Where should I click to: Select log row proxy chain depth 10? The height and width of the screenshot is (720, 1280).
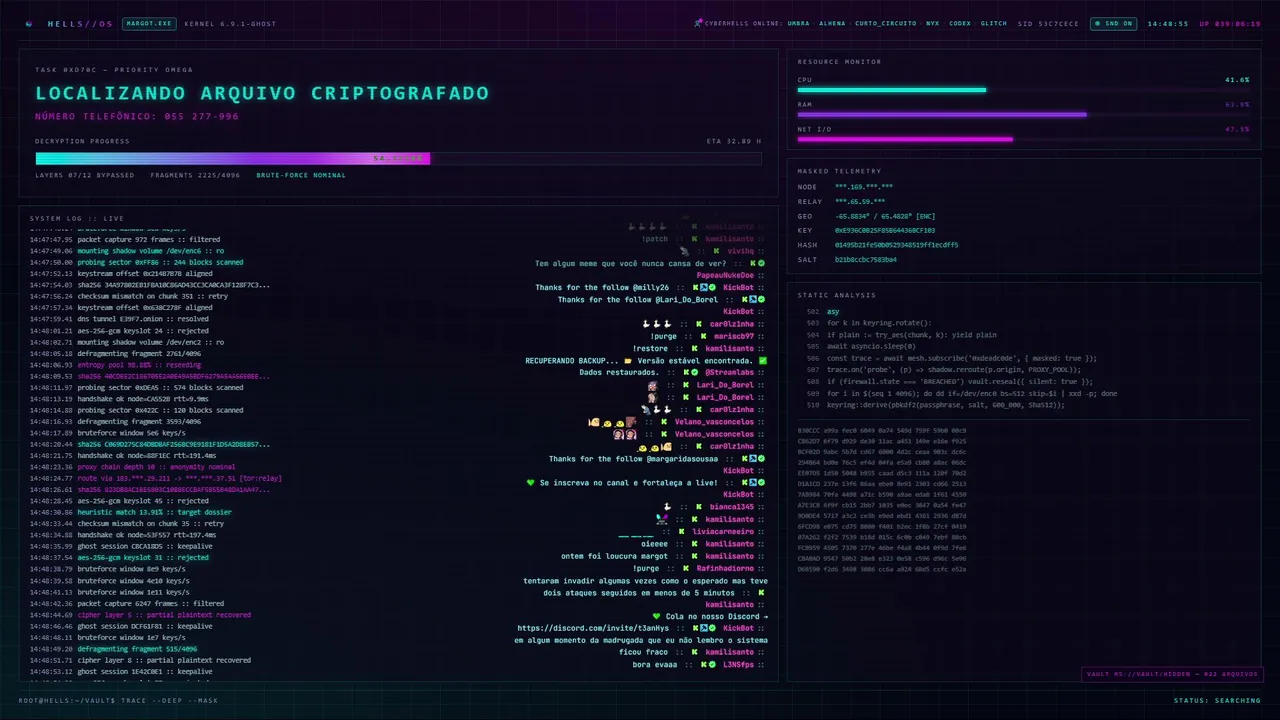click(x=133, y=466)
